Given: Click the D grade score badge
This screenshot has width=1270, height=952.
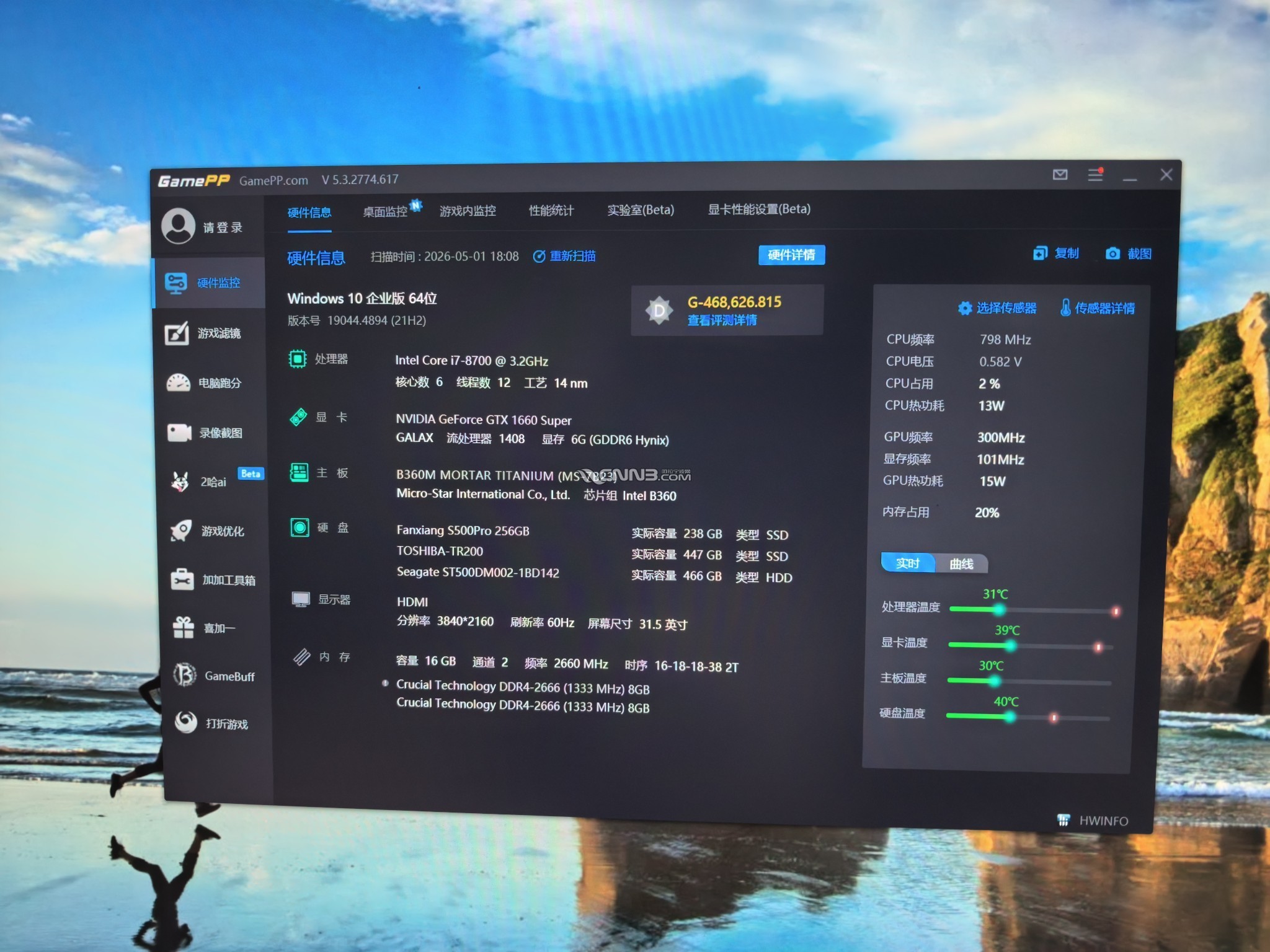Looking at the screenshot, I should pyautogui.click(x=659, y=310).
